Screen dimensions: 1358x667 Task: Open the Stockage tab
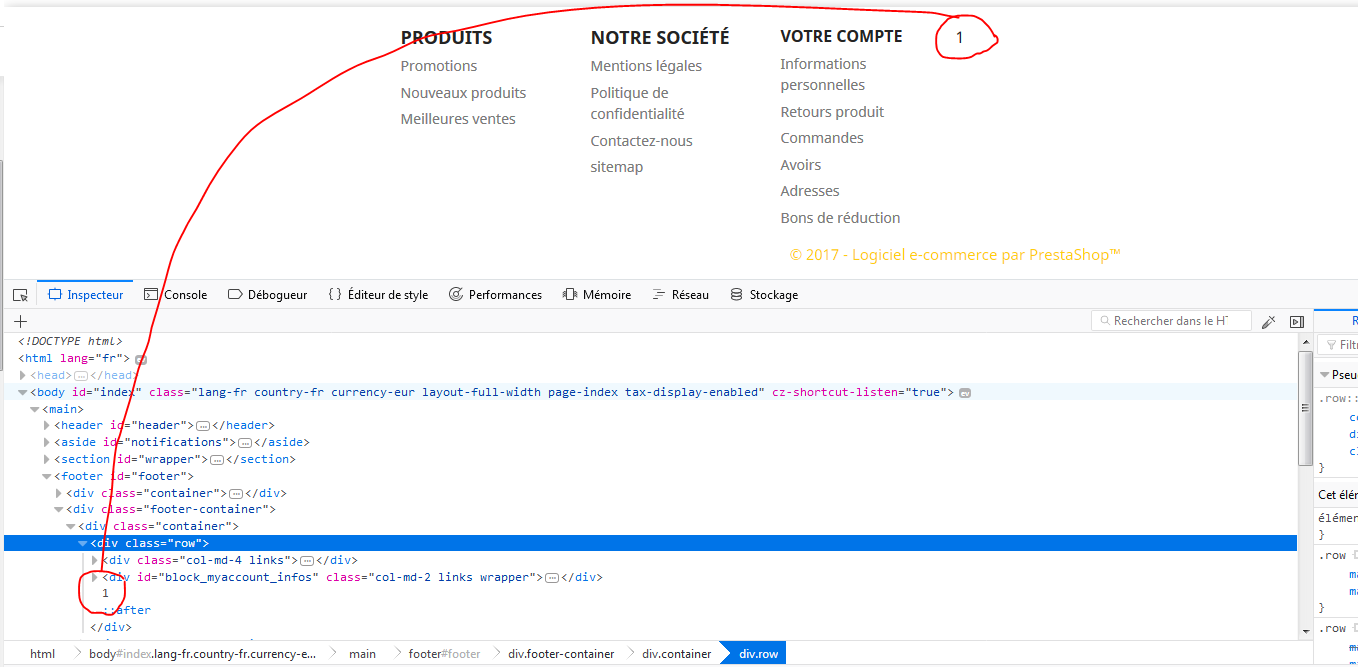click(x=764, y=295)
